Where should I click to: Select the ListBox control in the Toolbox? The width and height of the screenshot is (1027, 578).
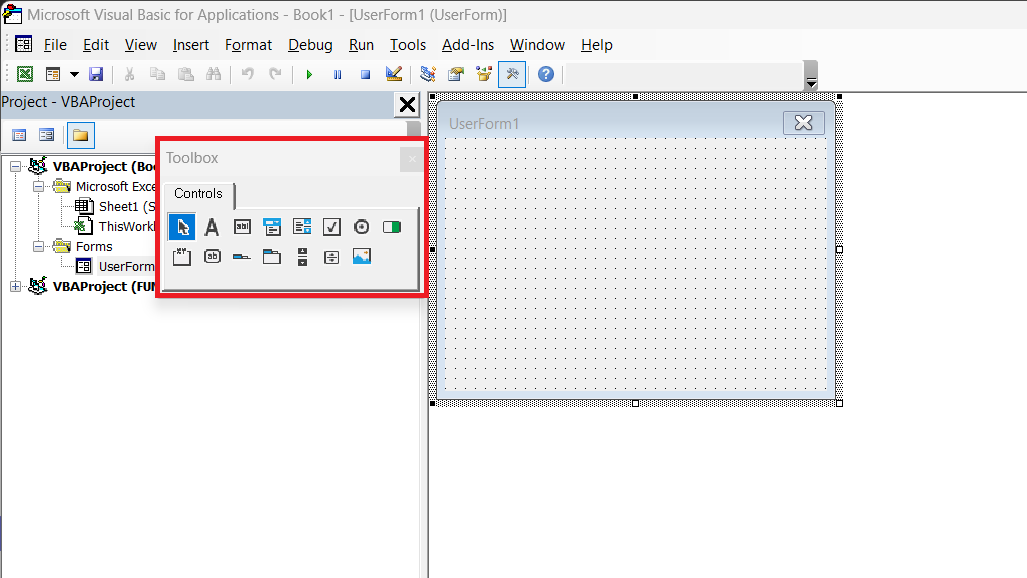coord(302,227)
